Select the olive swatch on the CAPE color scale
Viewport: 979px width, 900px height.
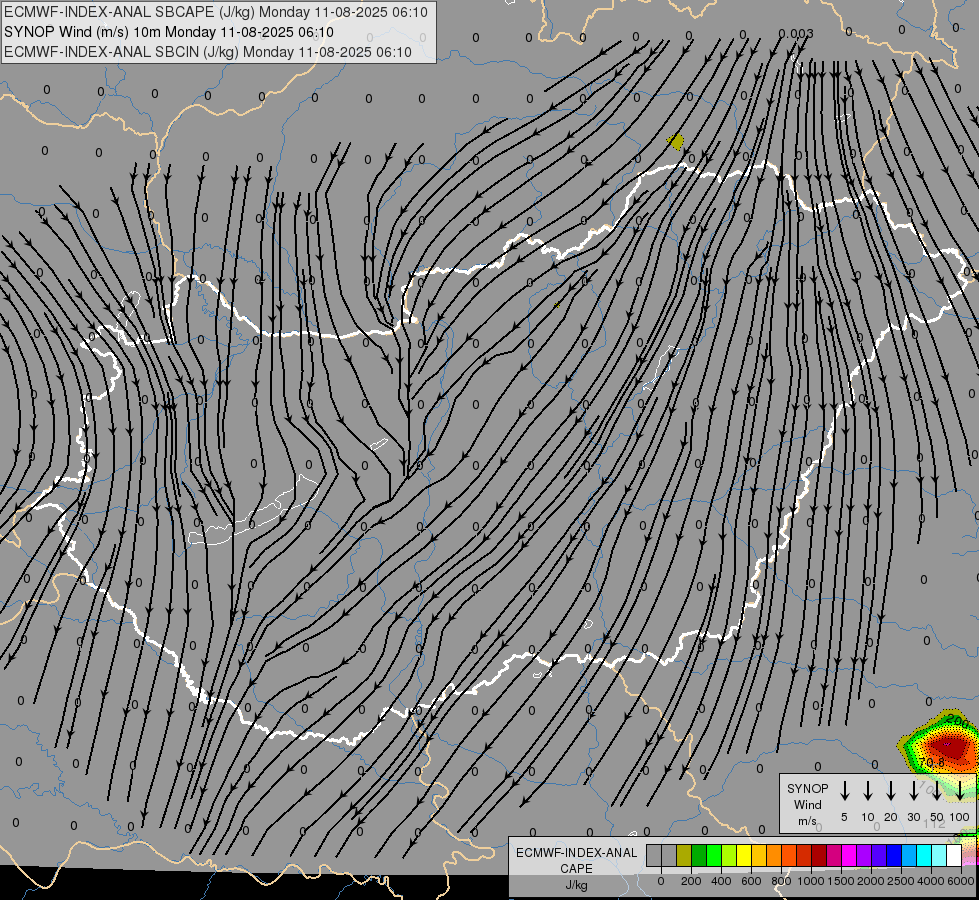(x=684, y=855)
